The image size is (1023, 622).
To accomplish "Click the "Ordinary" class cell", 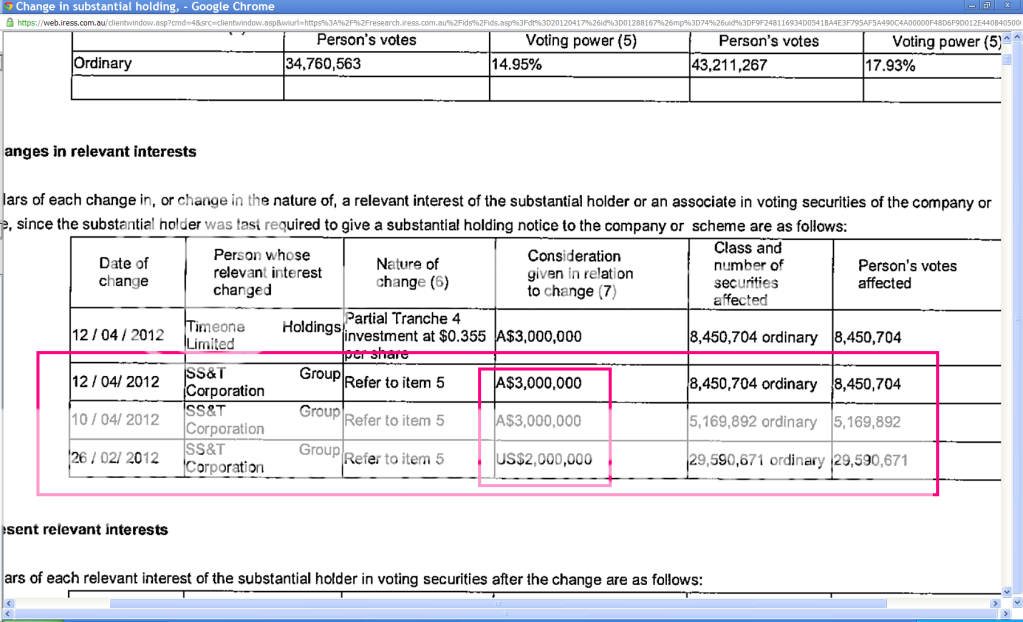I will tap(102, 63).
